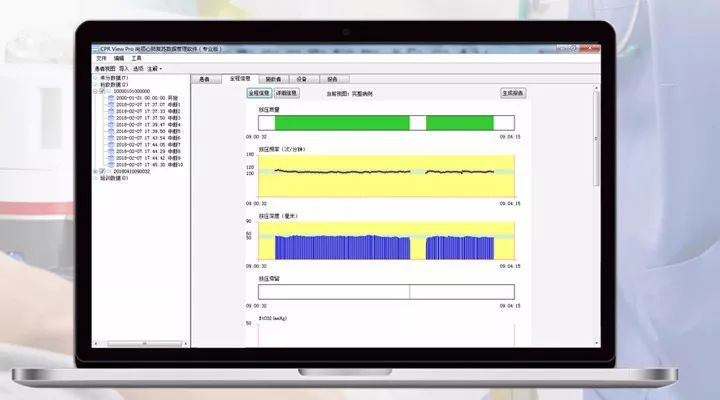Toggle checkbox for patient 20180410090032
The height and width of the screenshot is (400, 720).
[103, 171]
